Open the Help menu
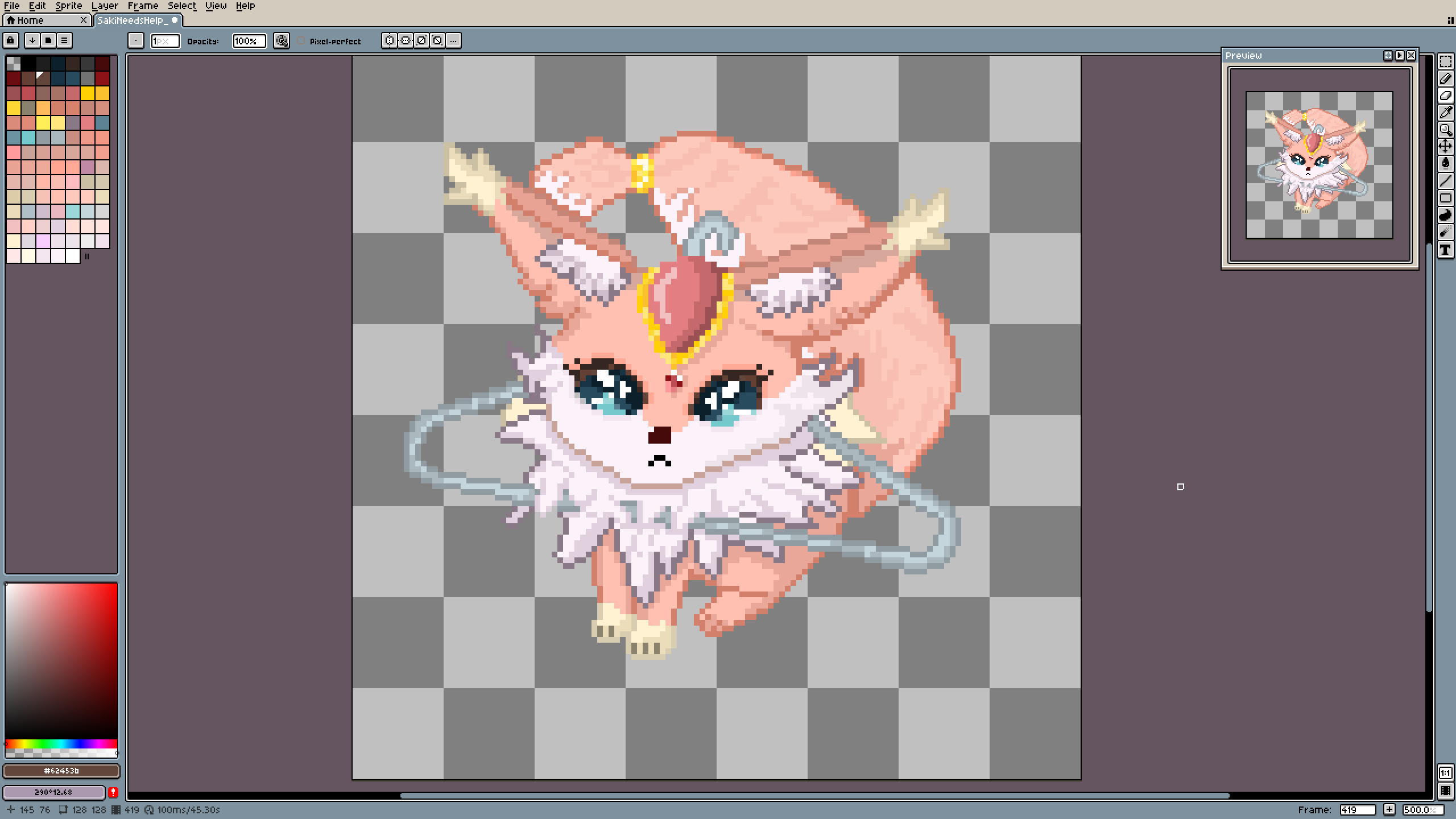 click(246, 6)
